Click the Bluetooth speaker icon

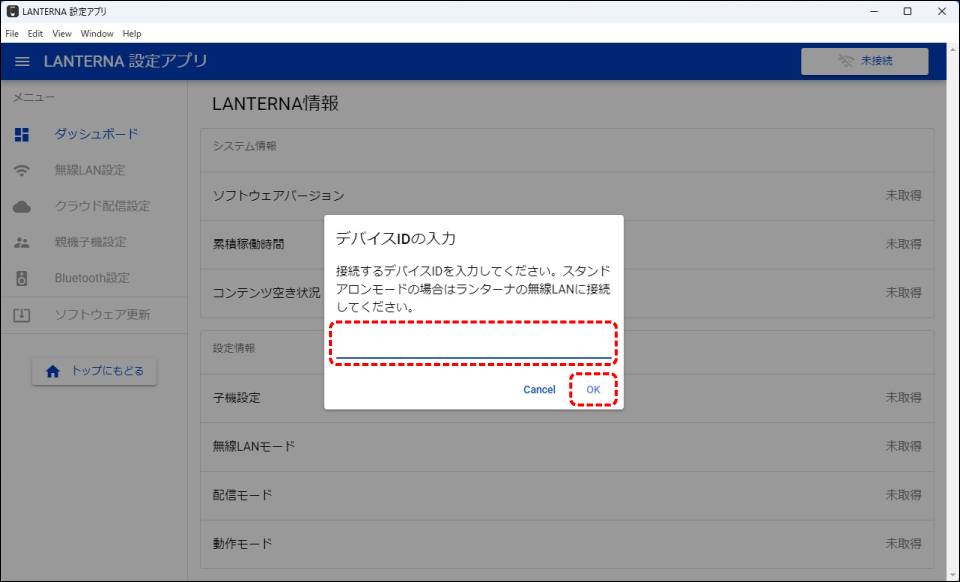point(22,278)
